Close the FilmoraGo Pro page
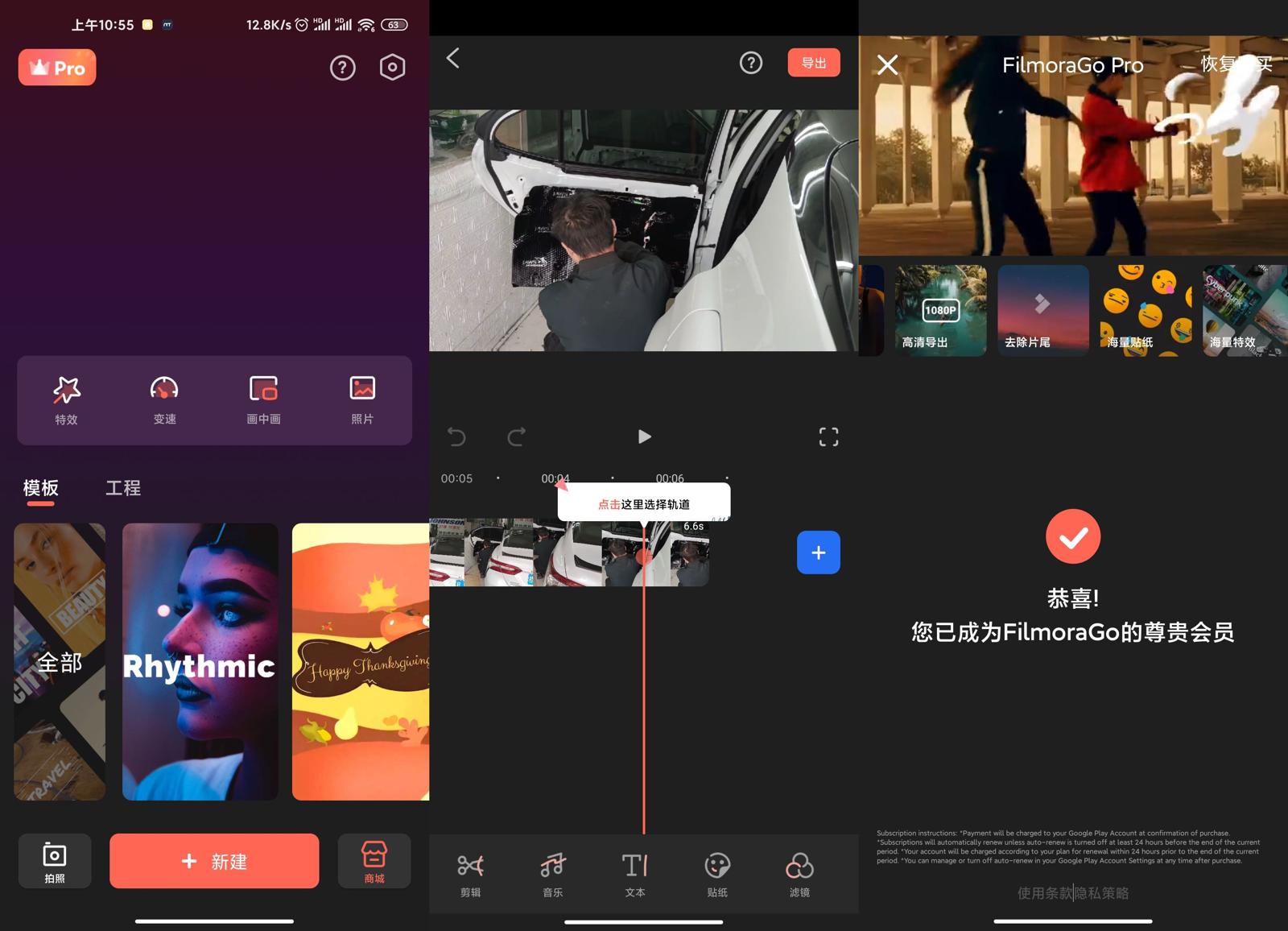Image resolution: width=1288 pixels, height=931 pixels. (x=887, y=64)
